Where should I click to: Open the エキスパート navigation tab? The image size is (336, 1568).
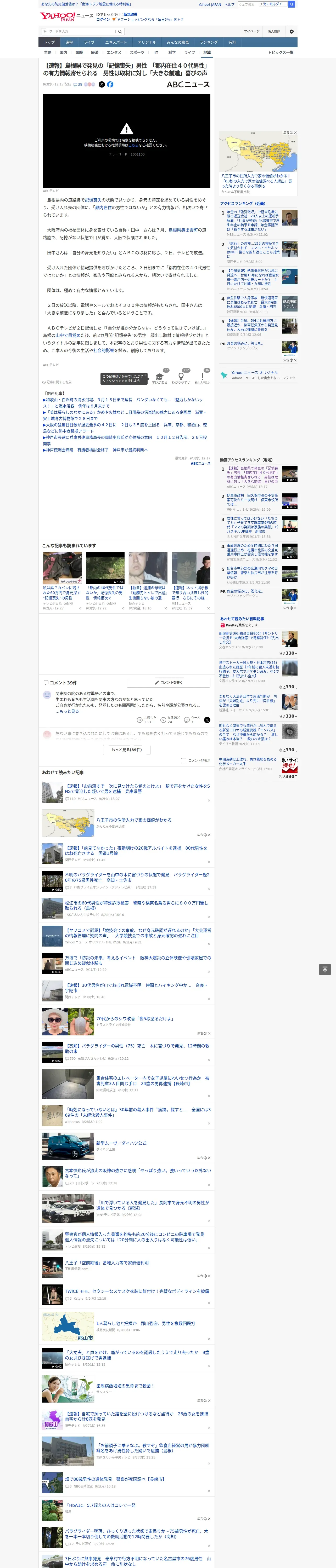click(x=116, y=43)
